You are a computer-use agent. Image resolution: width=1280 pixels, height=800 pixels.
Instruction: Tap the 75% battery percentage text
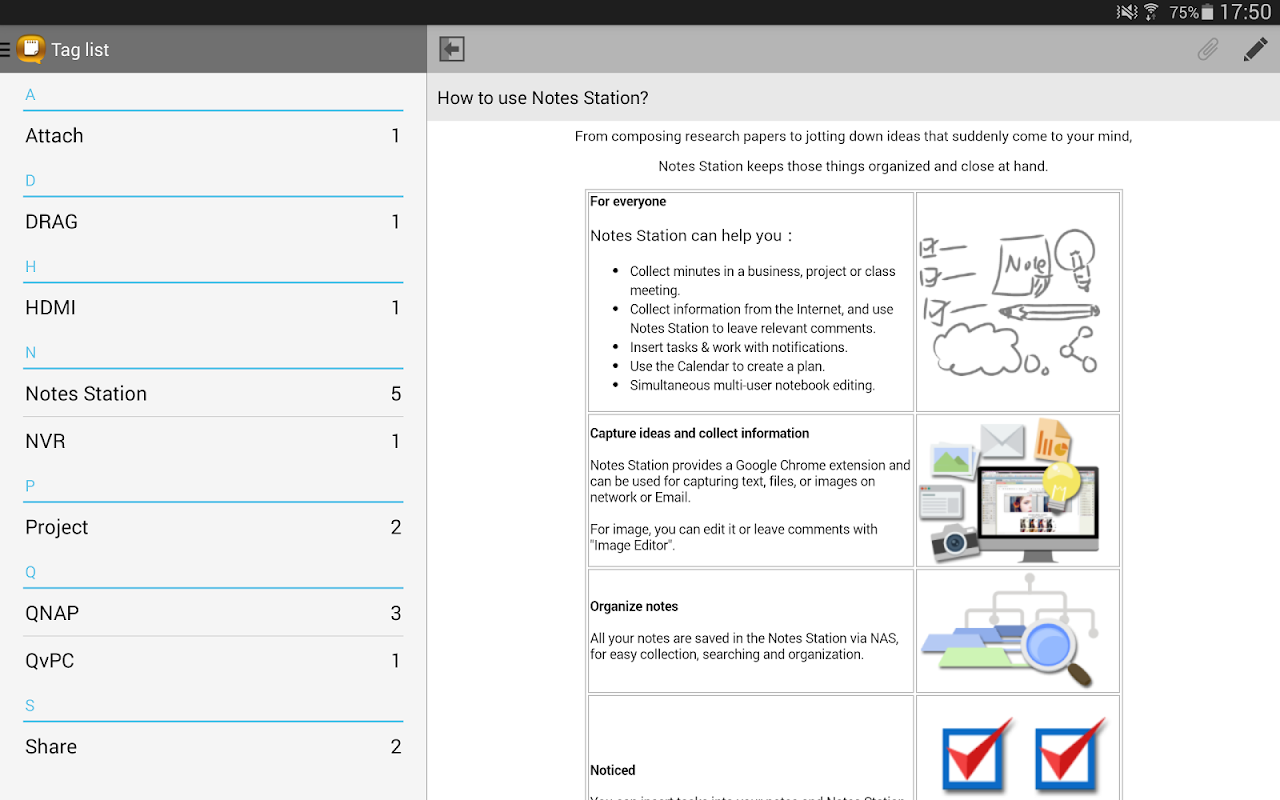(1184, 13)
